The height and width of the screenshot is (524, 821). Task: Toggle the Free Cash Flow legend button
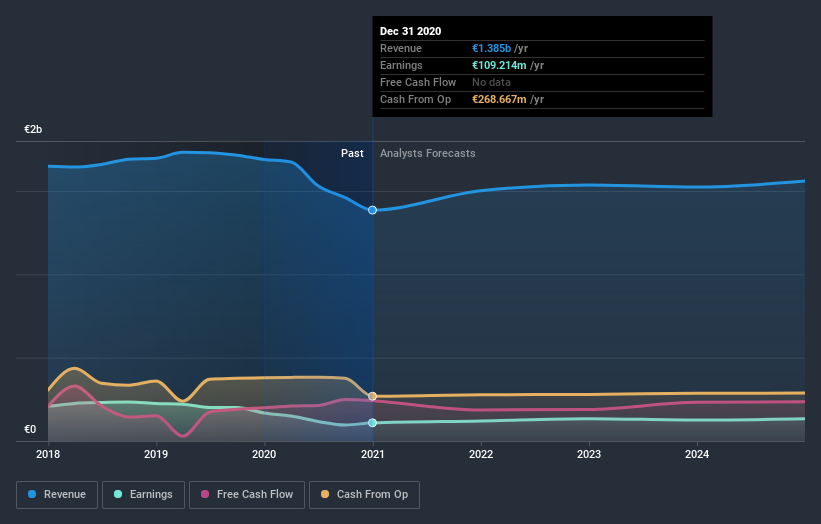pyautogui.click(x=247, y=495)
